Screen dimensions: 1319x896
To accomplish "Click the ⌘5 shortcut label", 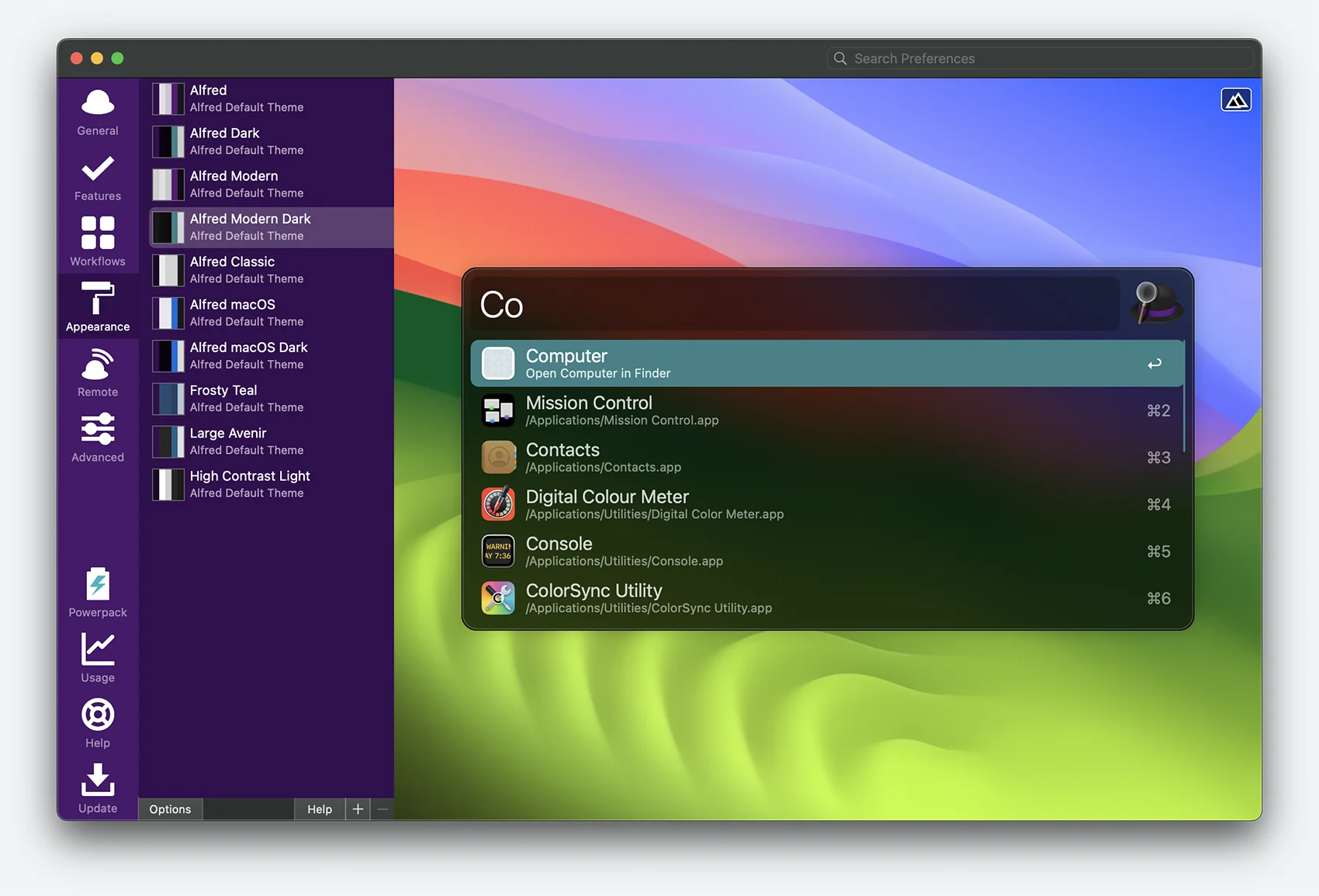I will pos(1158,552).
